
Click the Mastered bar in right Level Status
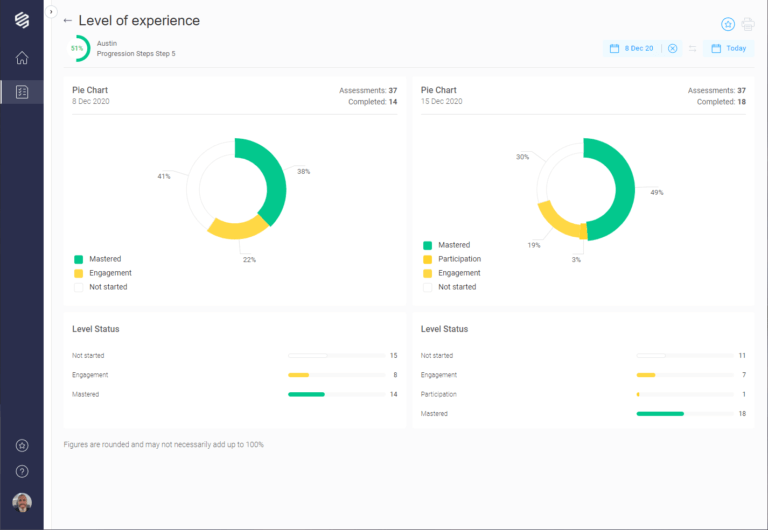[660, 413]
